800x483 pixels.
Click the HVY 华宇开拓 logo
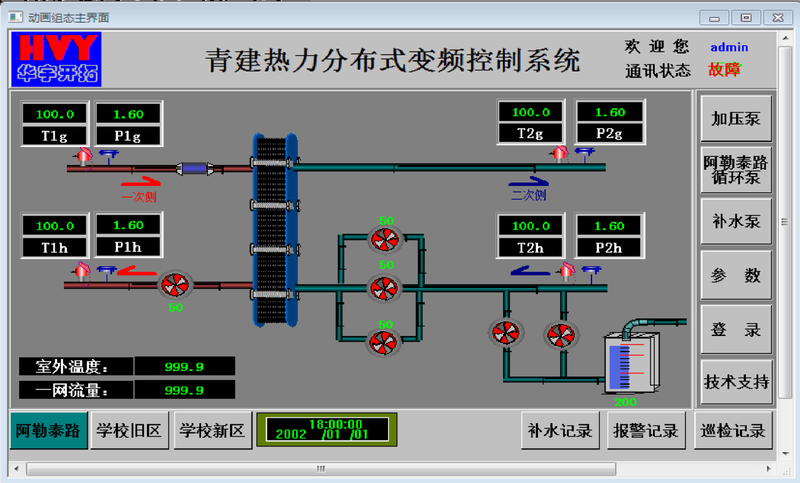[56, 59]
